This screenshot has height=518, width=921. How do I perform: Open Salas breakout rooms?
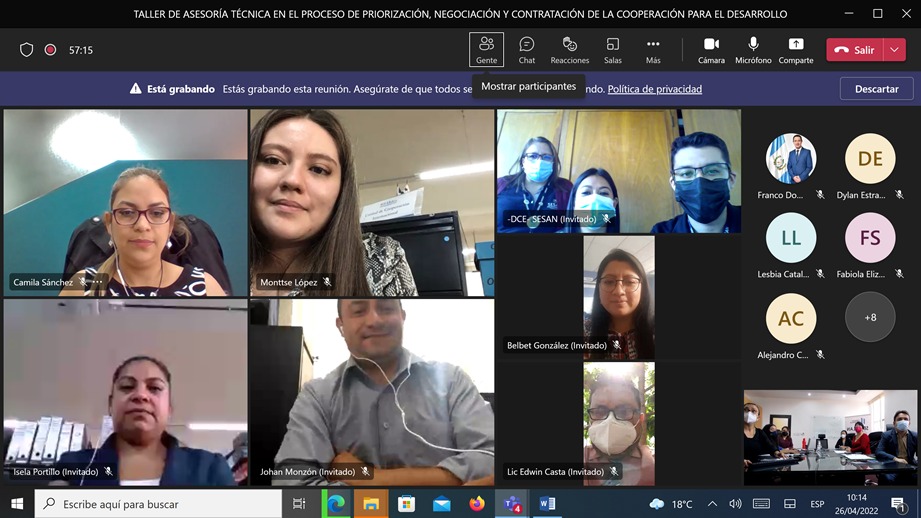pyautogui.click(x=613, y=50)
